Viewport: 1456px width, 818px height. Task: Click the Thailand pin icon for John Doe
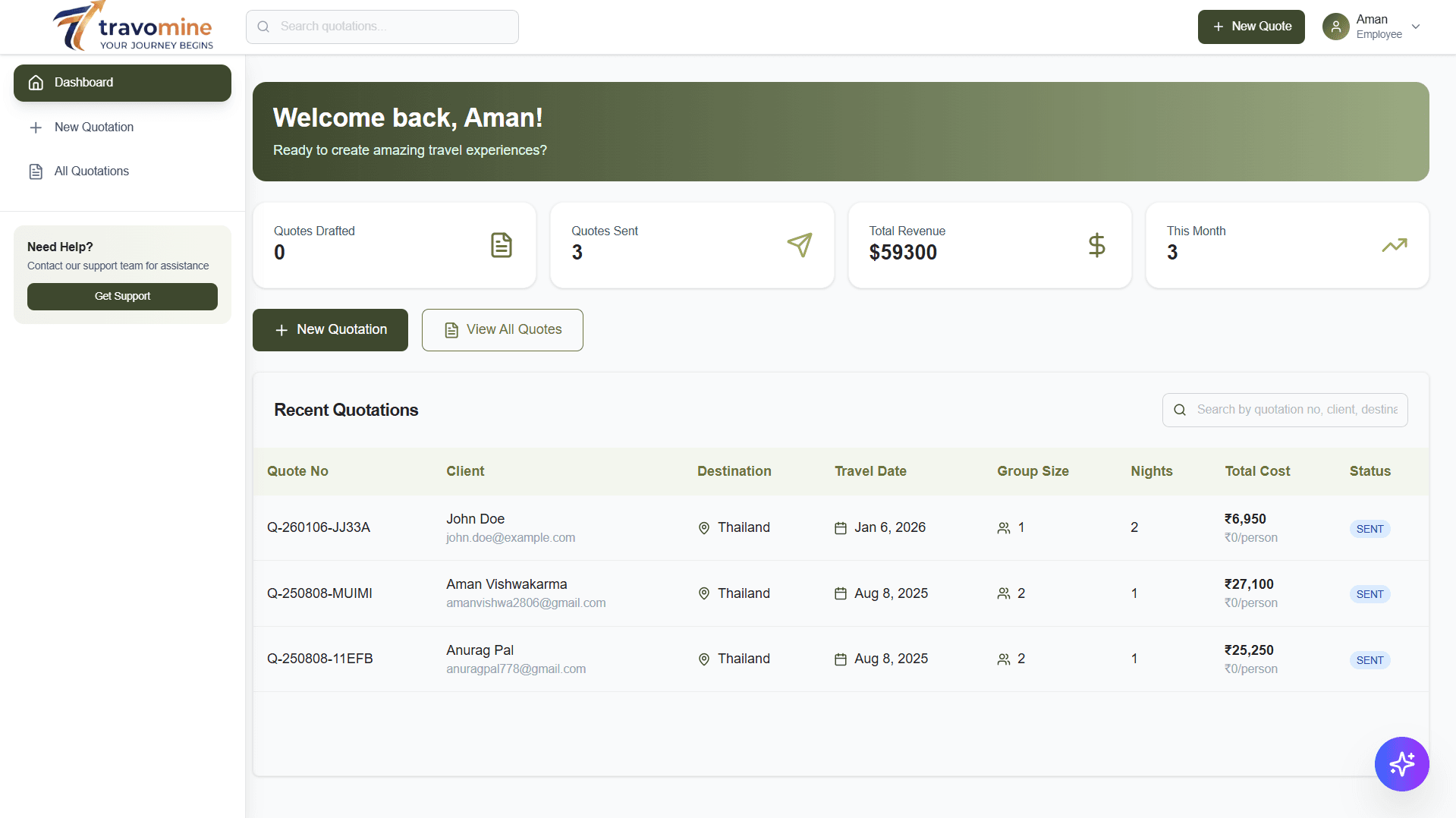[x=703, y=528]
